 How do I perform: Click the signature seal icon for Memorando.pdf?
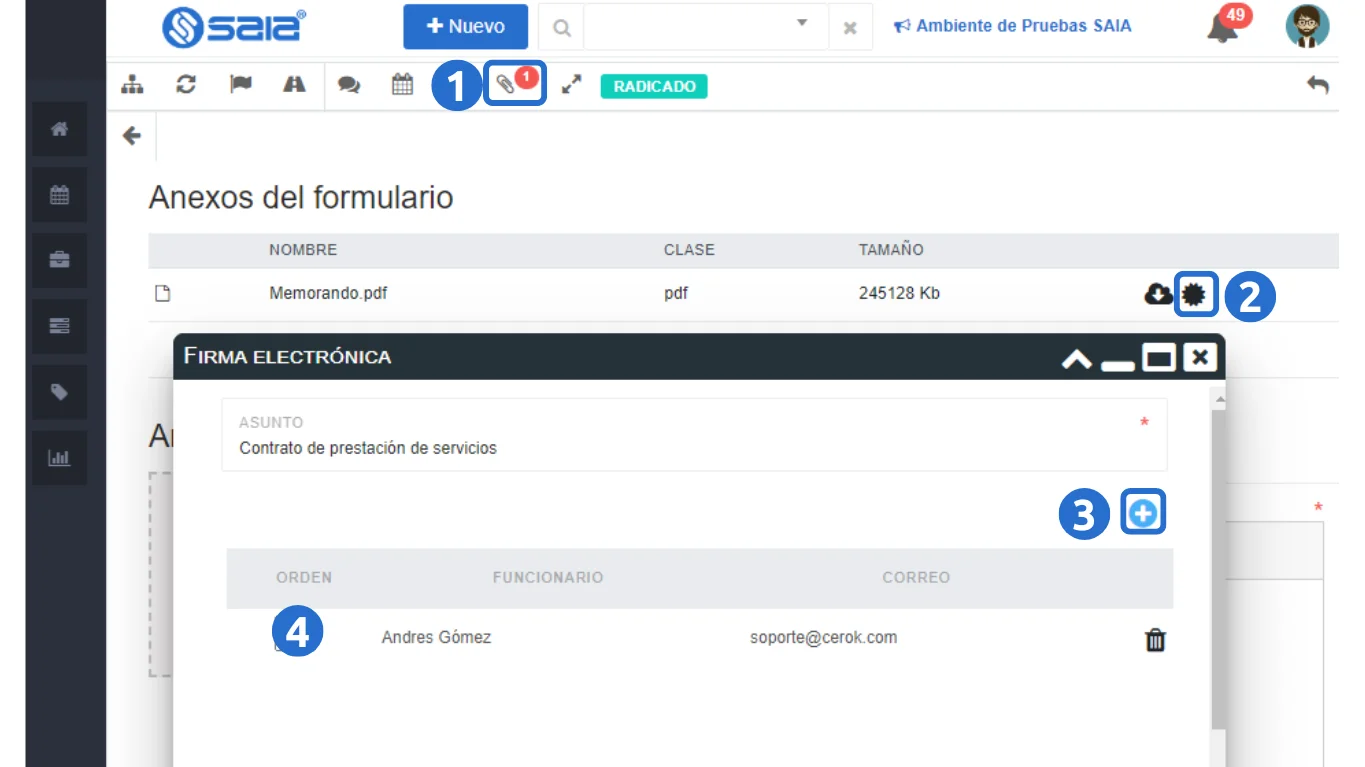point(1194,294)
